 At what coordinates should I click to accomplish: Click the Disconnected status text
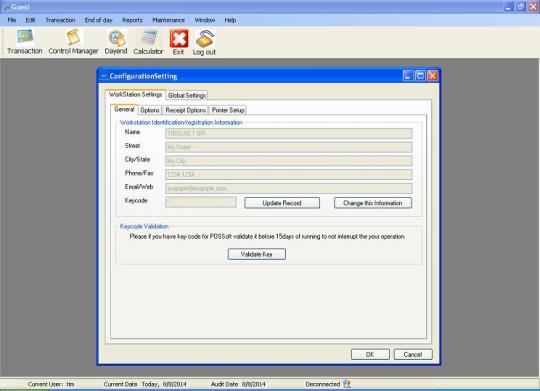(x=323, y=384)
